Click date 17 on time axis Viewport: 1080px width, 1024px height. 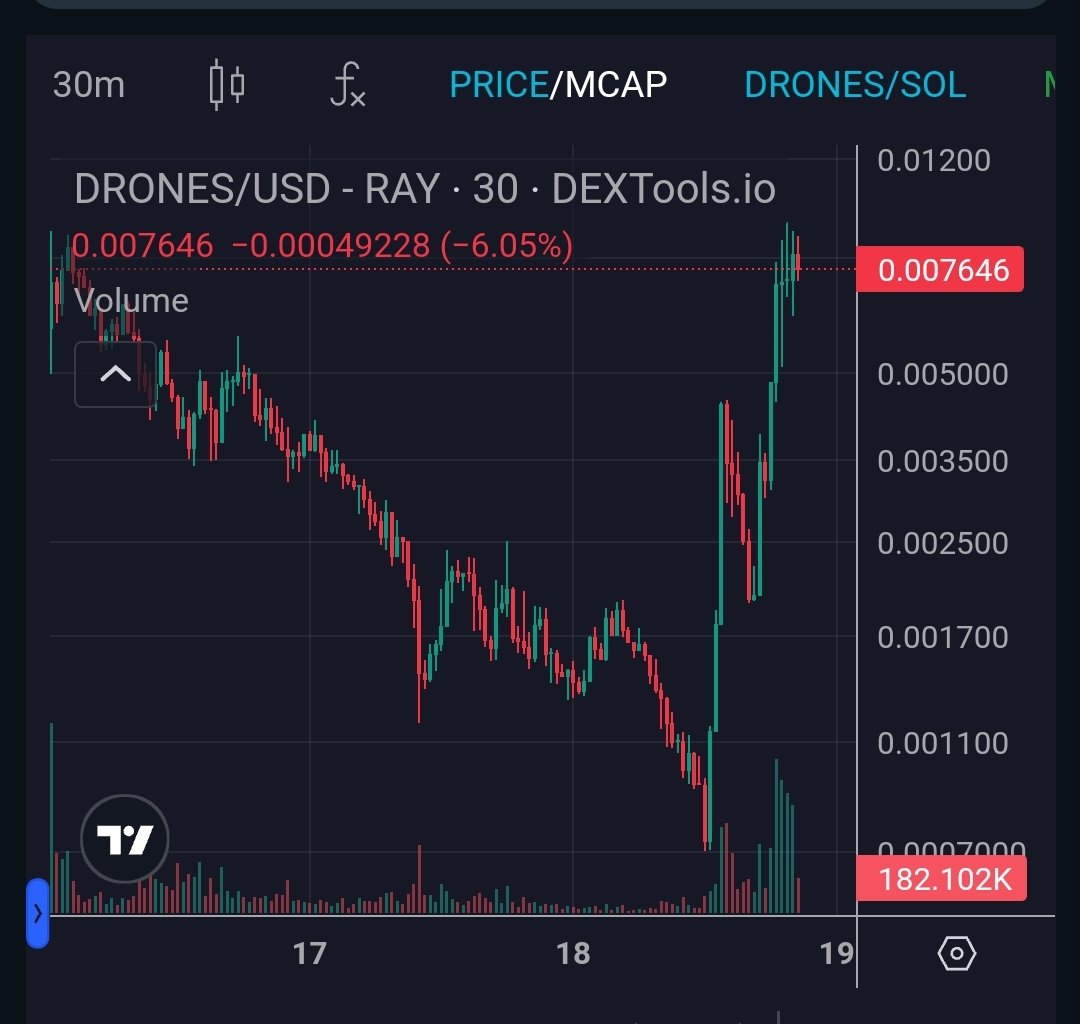pyautogui.click(x=309, y=954)
